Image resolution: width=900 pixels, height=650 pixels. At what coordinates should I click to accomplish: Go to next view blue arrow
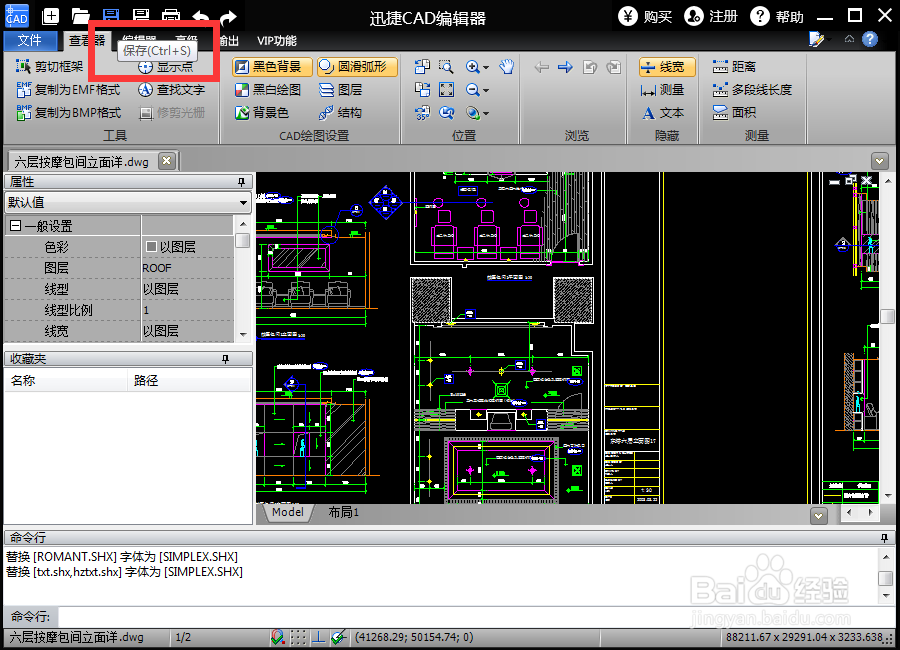point(565,67)
